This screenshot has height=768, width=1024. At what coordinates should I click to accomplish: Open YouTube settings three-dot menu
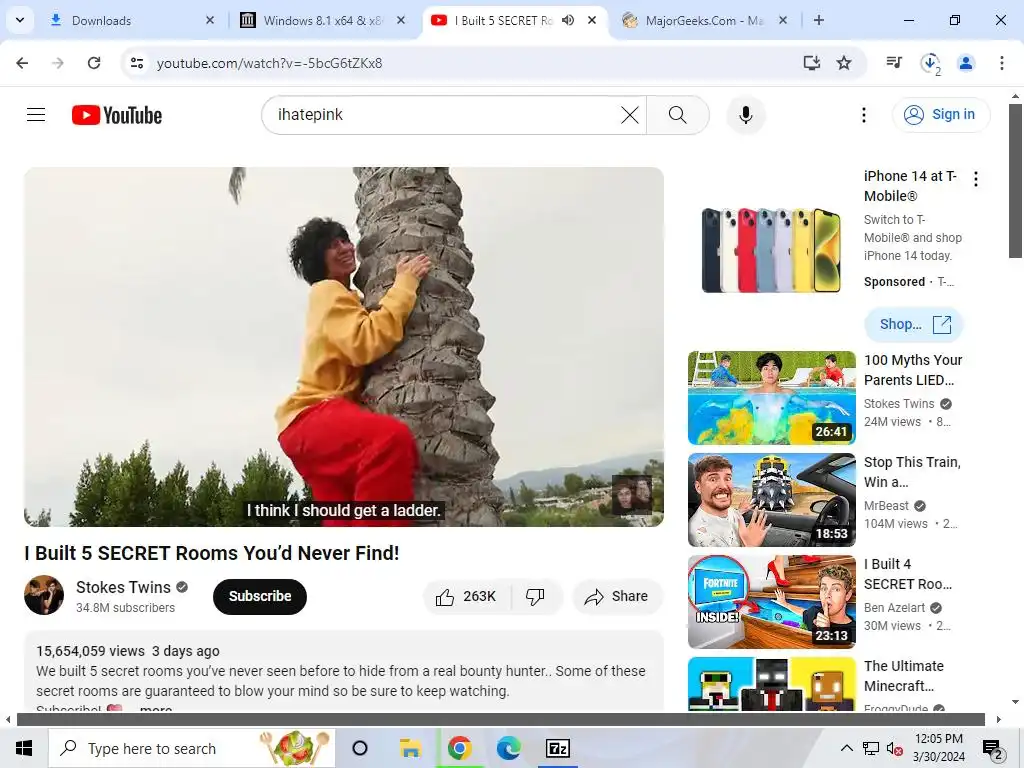tap(863, 115)
